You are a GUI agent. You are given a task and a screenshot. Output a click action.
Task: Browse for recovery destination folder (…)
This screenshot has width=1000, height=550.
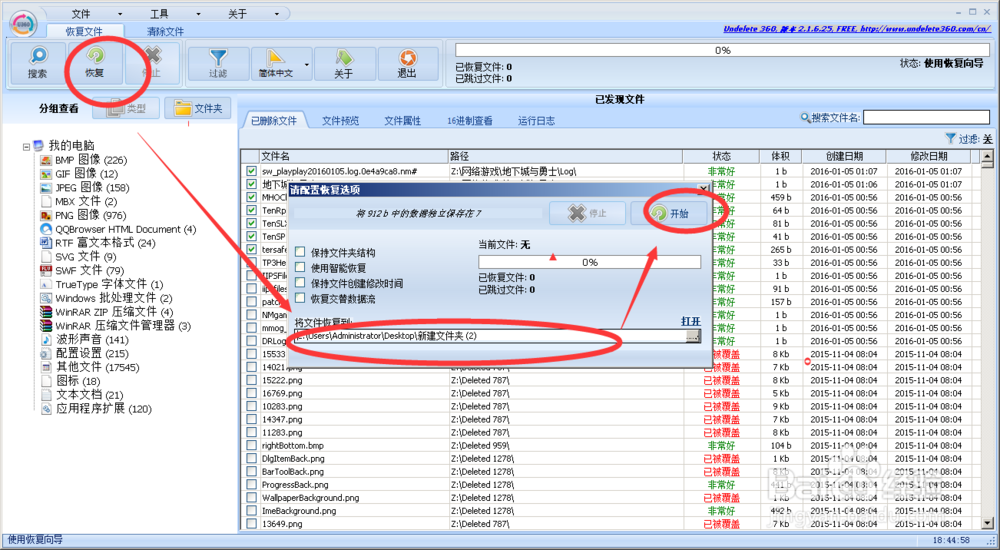pyautogui.click(x=693, y=336)
